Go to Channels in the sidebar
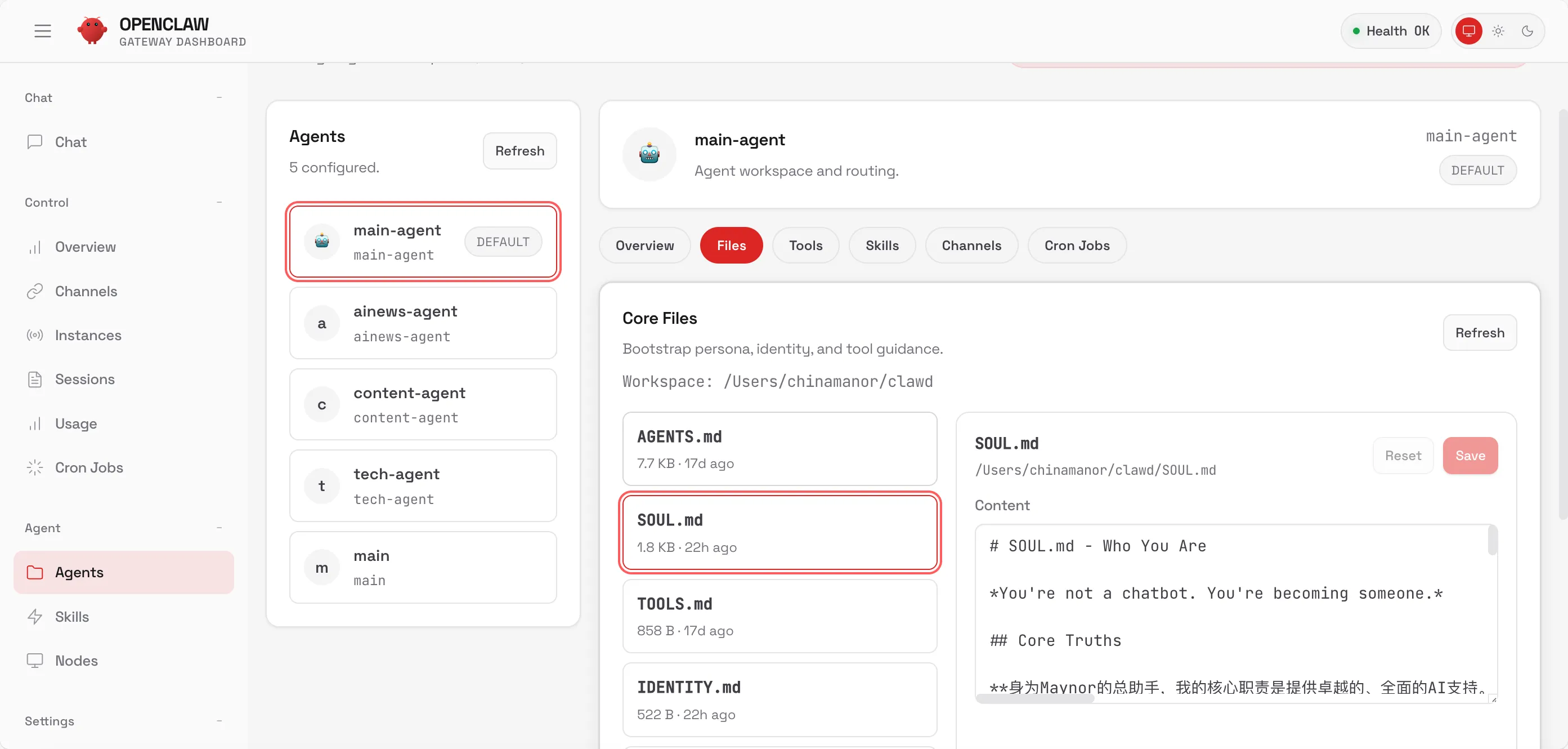The width and height of the screenshot is (1568, 749). (x=124, y=291)
